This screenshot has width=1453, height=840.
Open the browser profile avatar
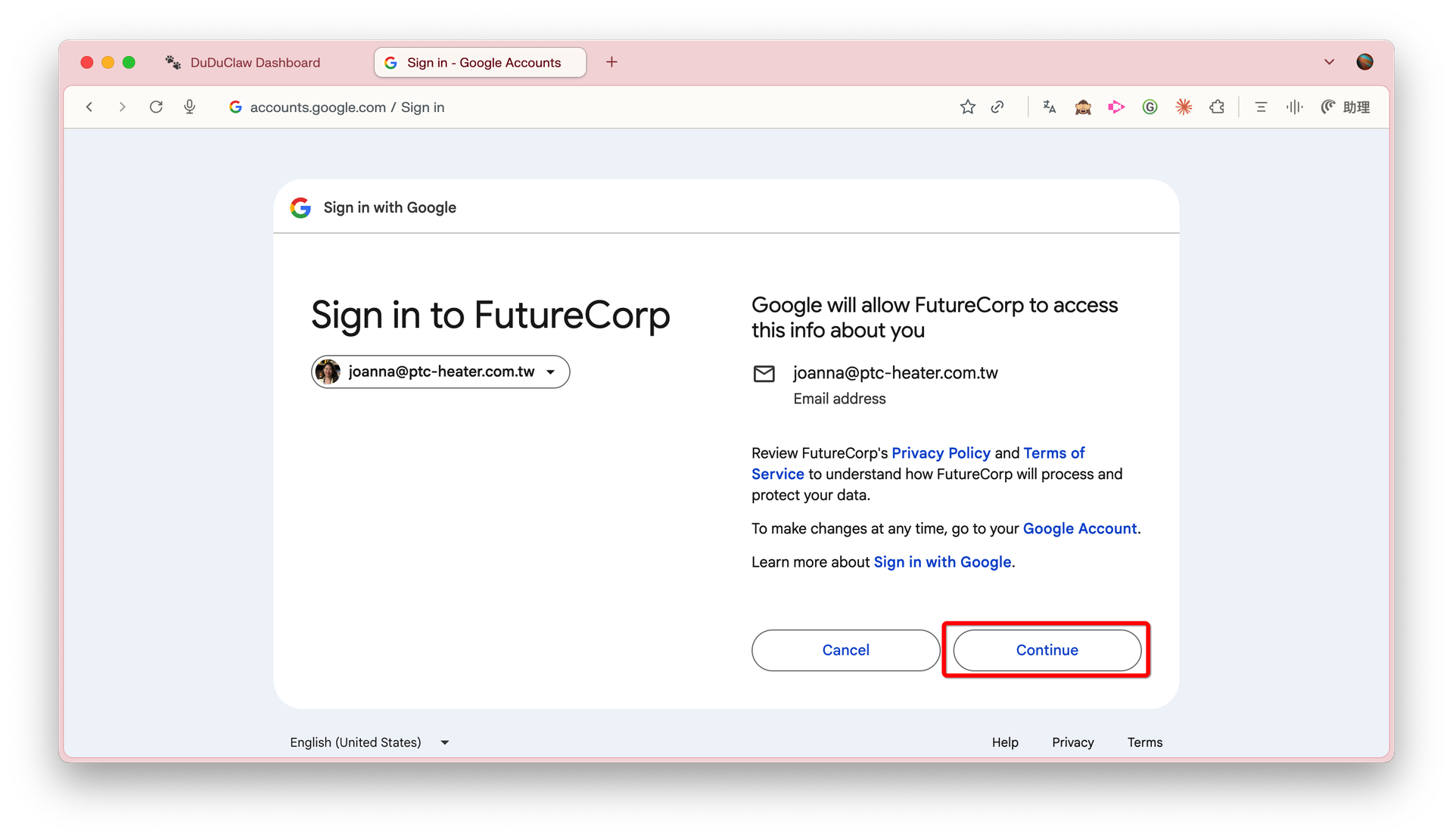1364,62
